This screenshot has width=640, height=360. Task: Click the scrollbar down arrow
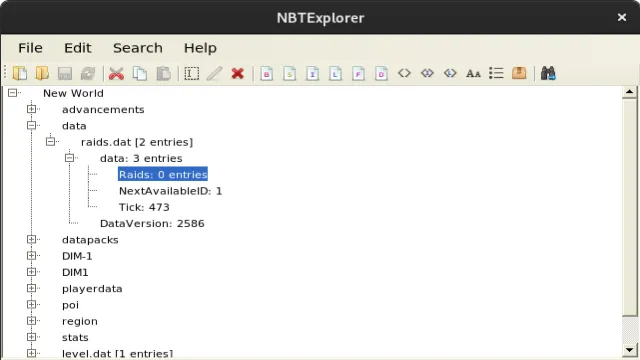[629, 350]
